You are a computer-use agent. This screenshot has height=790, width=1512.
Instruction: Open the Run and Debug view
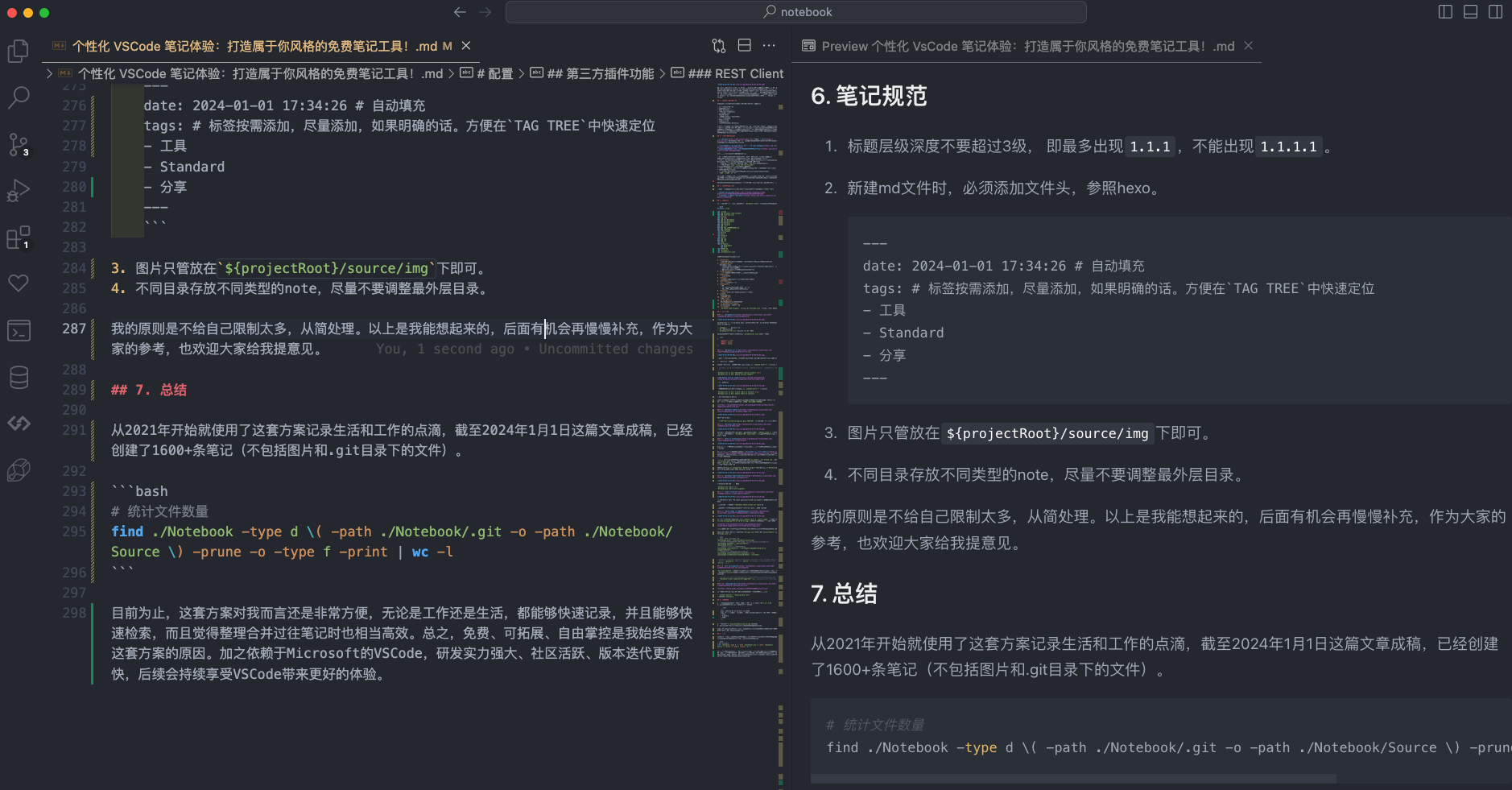pos(19,190)
